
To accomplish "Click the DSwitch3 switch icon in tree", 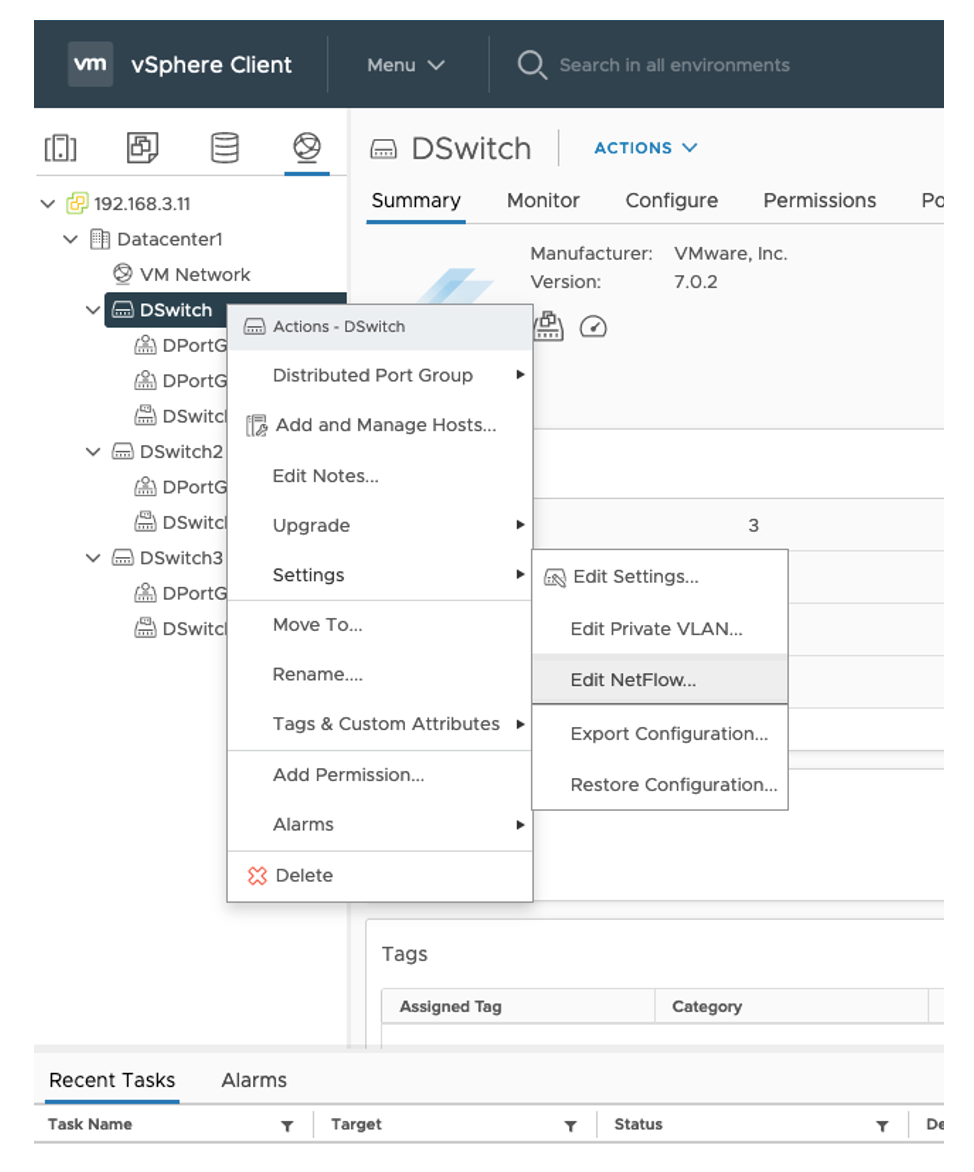I will tap(123, 558).
